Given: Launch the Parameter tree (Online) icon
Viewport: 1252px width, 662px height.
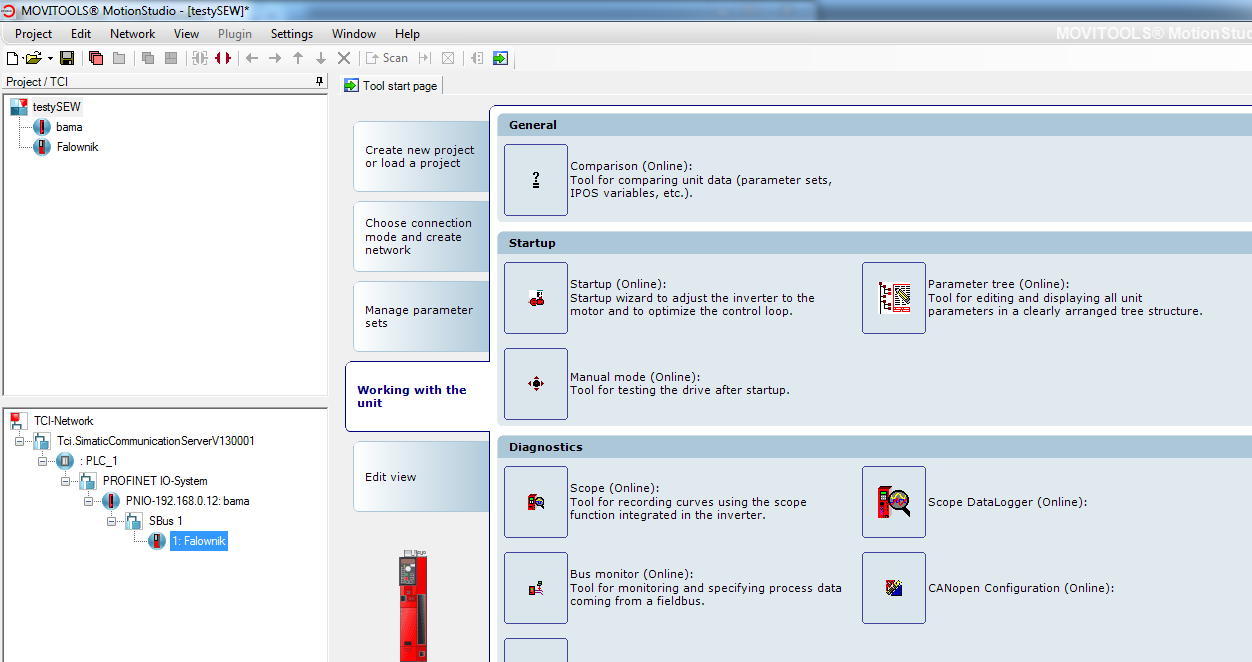Looking at the screenshot, I should [894, 298].
